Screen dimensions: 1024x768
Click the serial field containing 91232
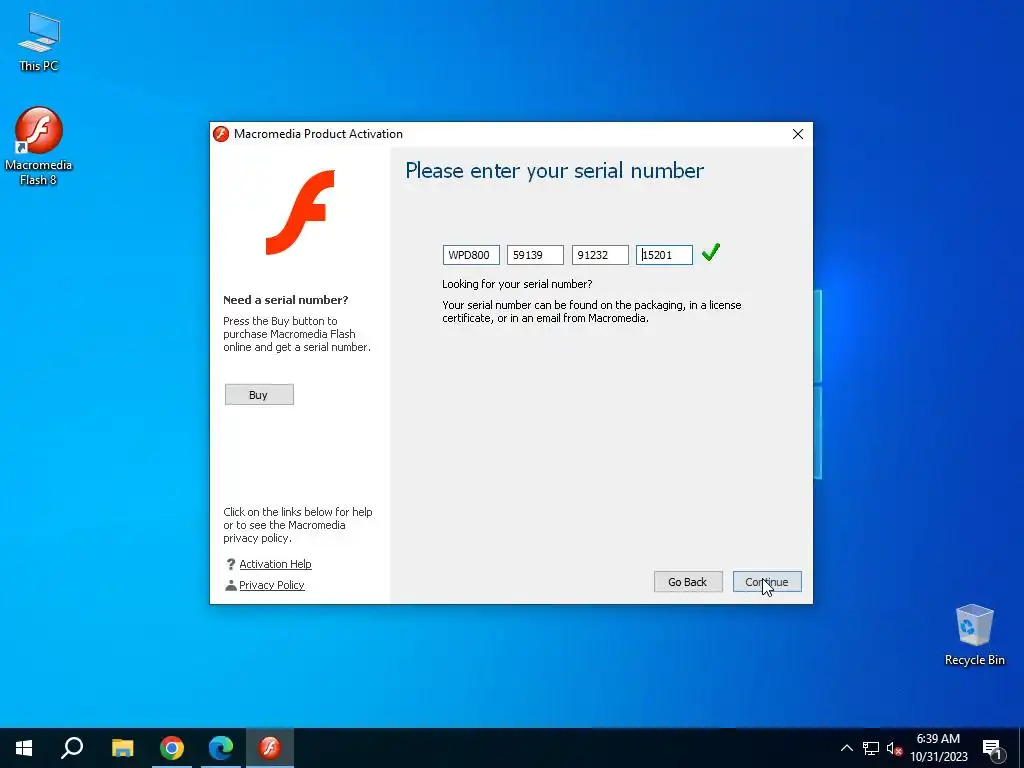(600, 255)
